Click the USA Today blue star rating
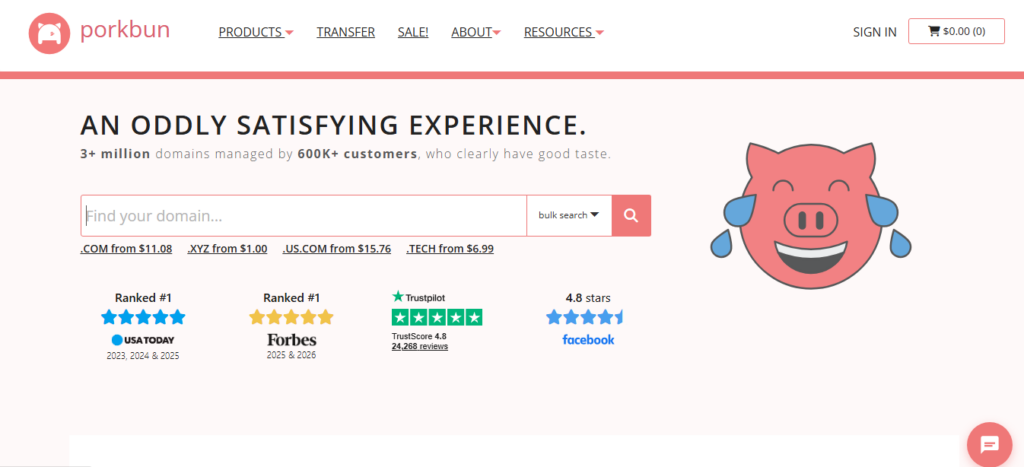The height and width of the screenshot is (467, 1024). pyautogui.click(x=143, y=318)
